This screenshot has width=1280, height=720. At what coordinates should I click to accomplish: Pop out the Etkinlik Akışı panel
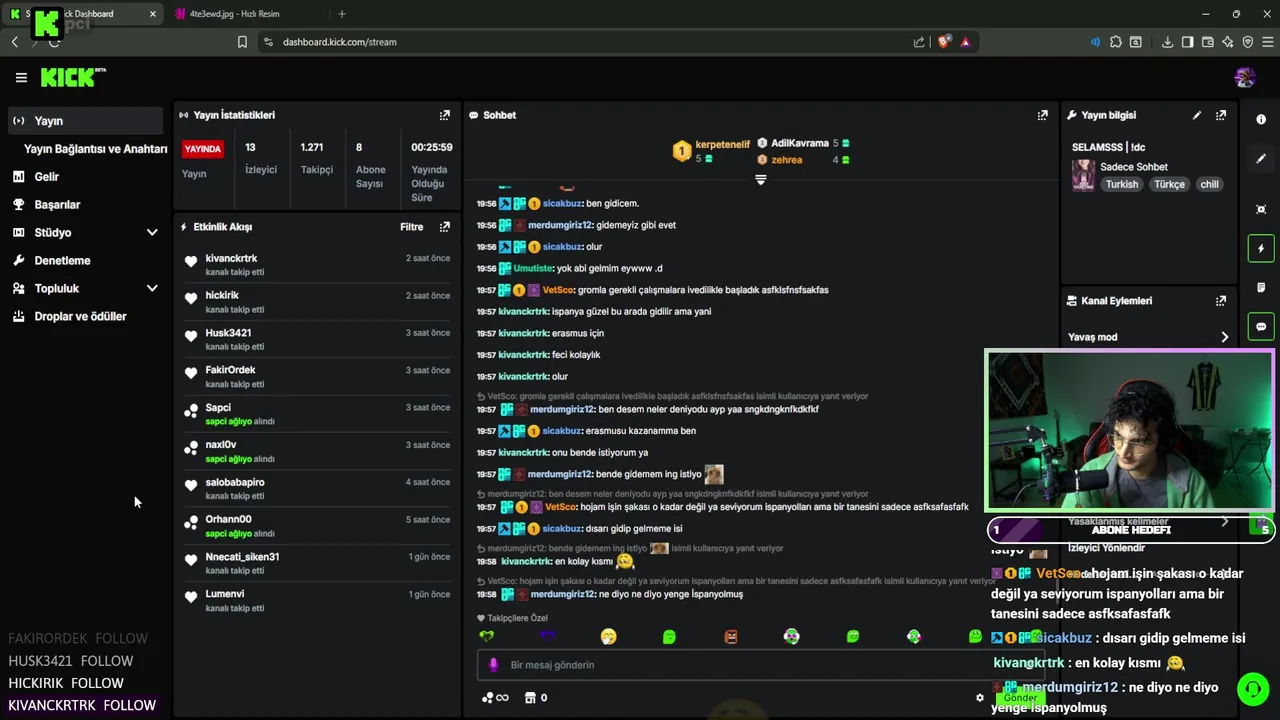point(445,227)
